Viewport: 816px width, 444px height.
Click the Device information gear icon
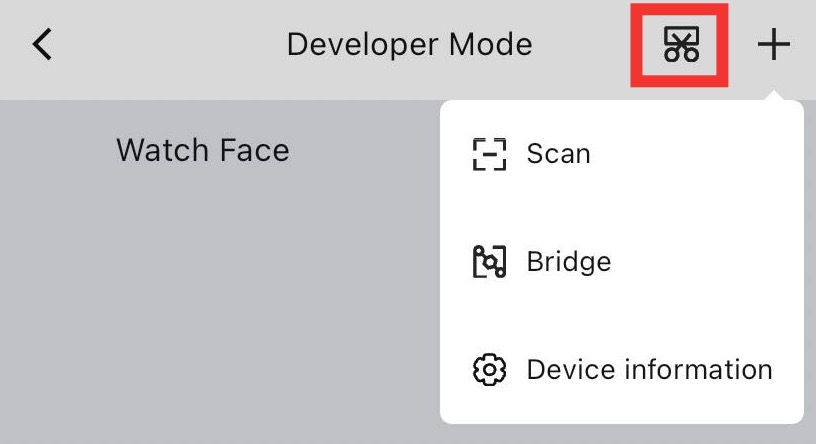(489, 370)
